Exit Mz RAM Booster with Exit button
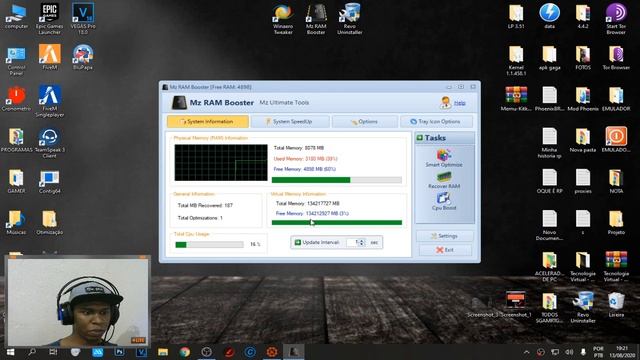The image size is (640, 360). click(x=445, y=250)
